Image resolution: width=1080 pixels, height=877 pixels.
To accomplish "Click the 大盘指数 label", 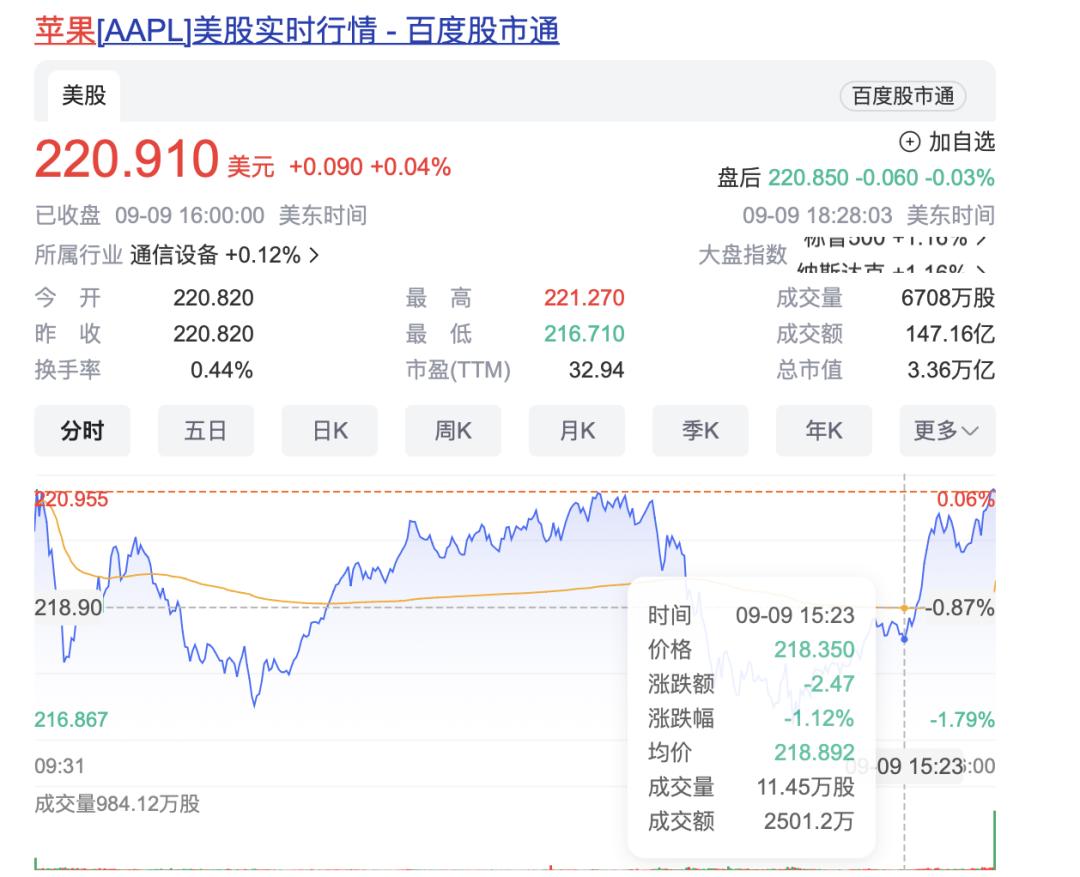I will [742, 255].
